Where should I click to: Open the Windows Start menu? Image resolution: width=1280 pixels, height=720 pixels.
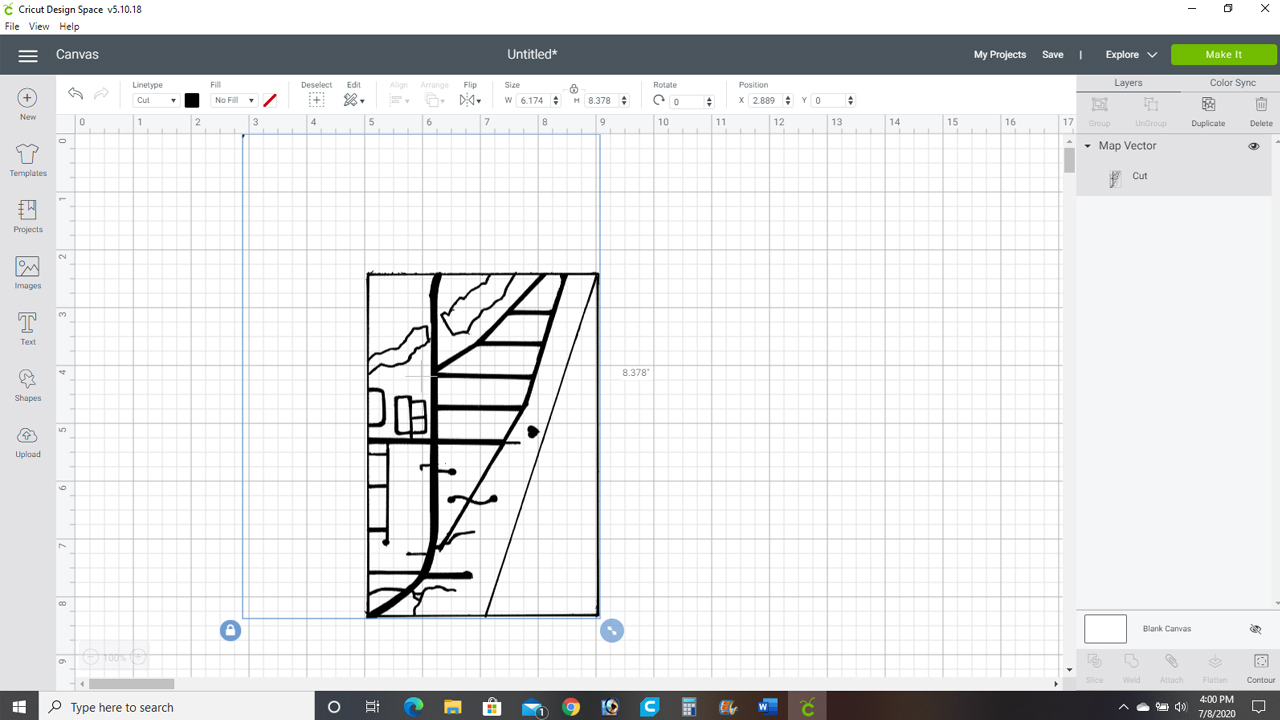pos(20,707)
